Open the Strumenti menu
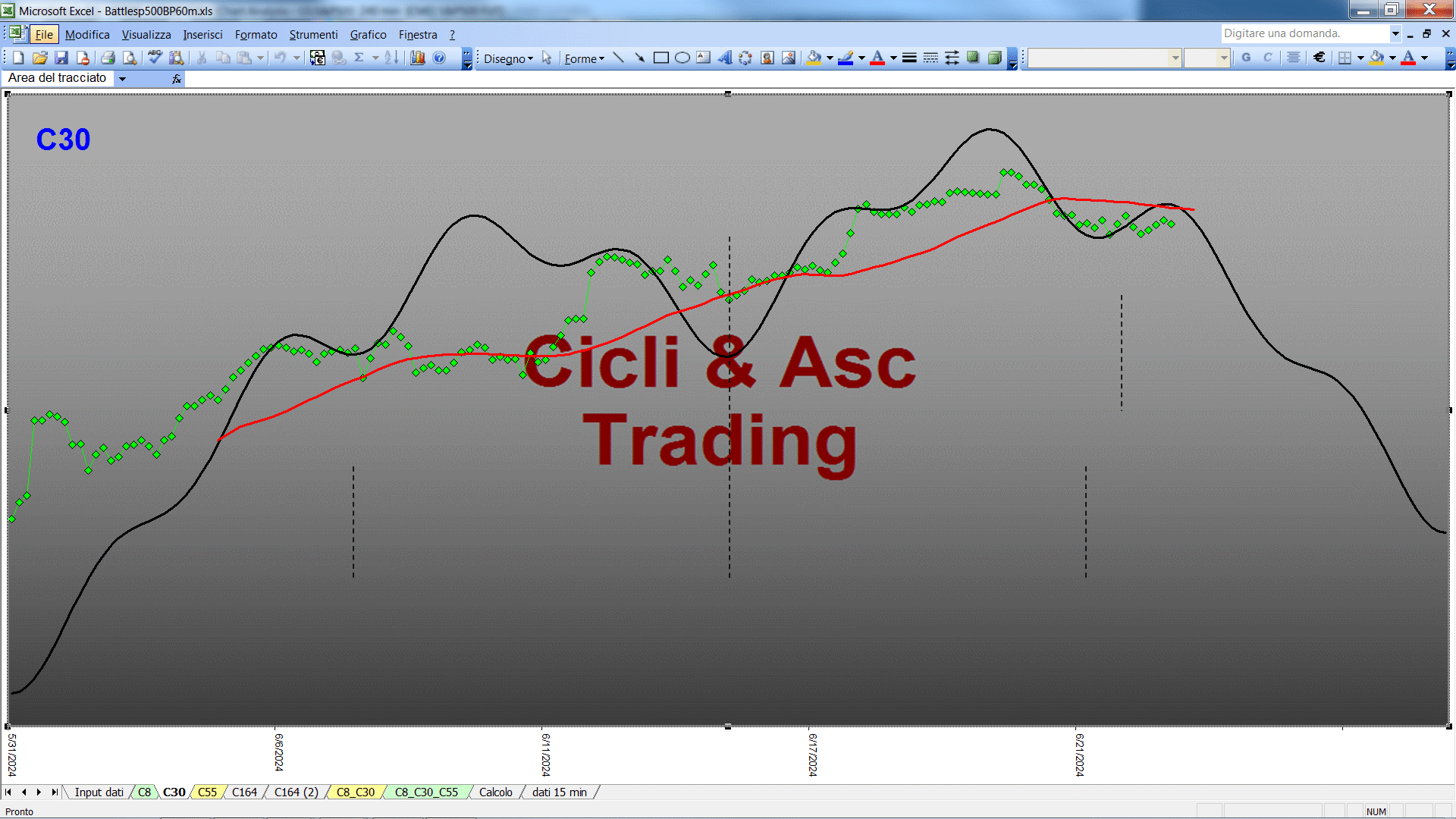The width and height of the screenshot is (1456, 819). (x=313, y=35)
